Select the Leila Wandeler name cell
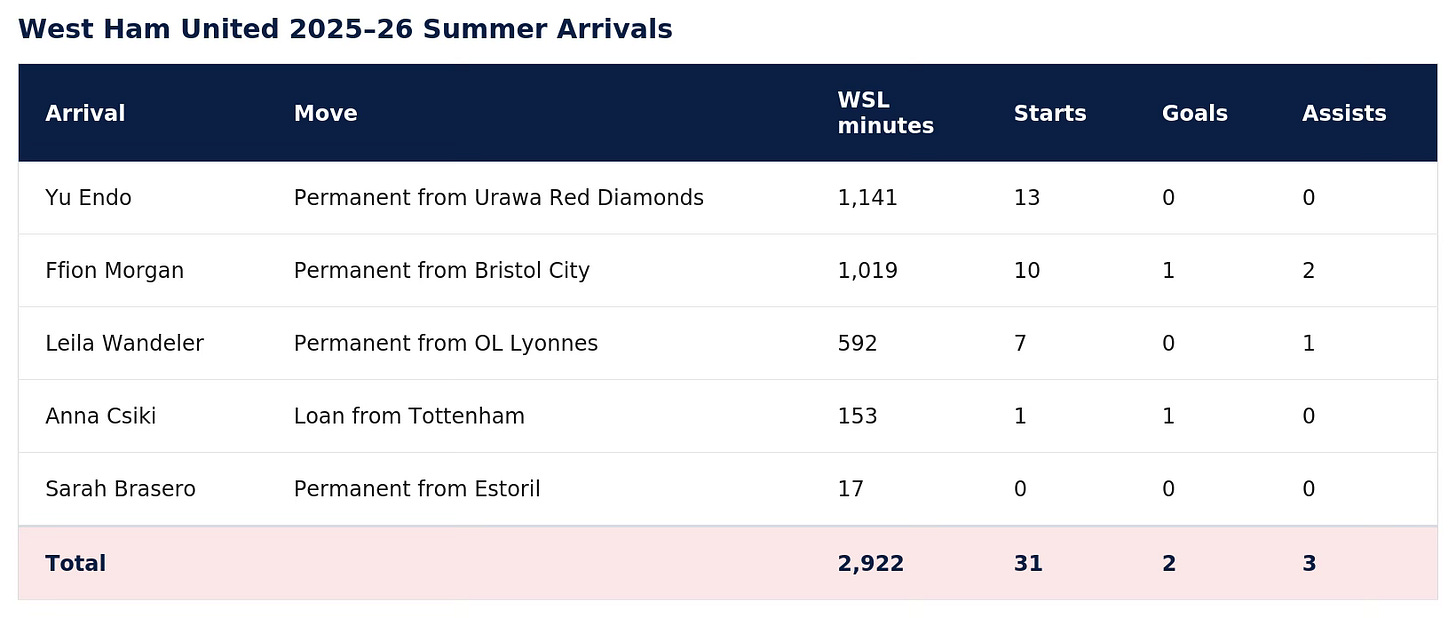 pos(124,344)
